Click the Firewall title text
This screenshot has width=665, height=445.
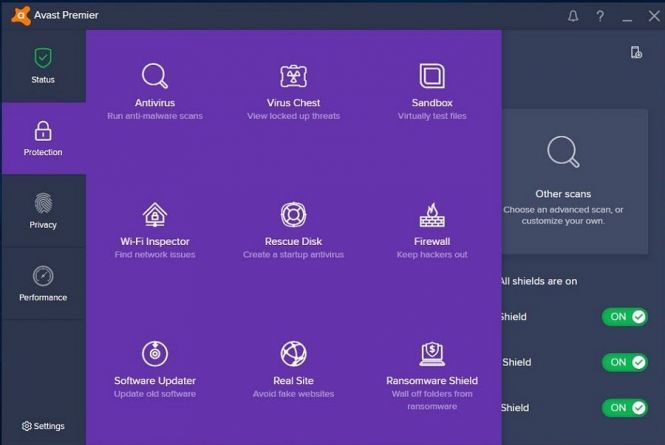[432, 241]
